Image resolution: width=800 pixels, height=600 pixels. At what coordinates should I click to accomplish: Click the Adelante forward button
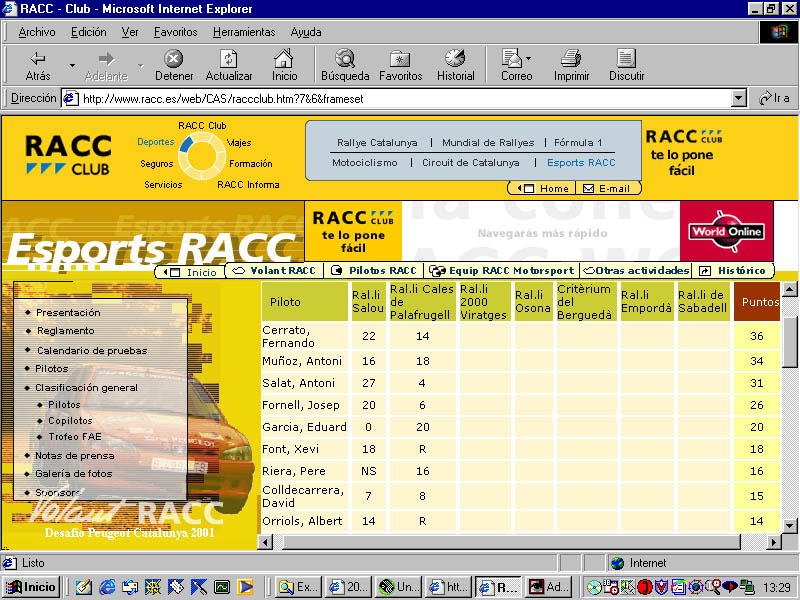(x=106, y=65)
